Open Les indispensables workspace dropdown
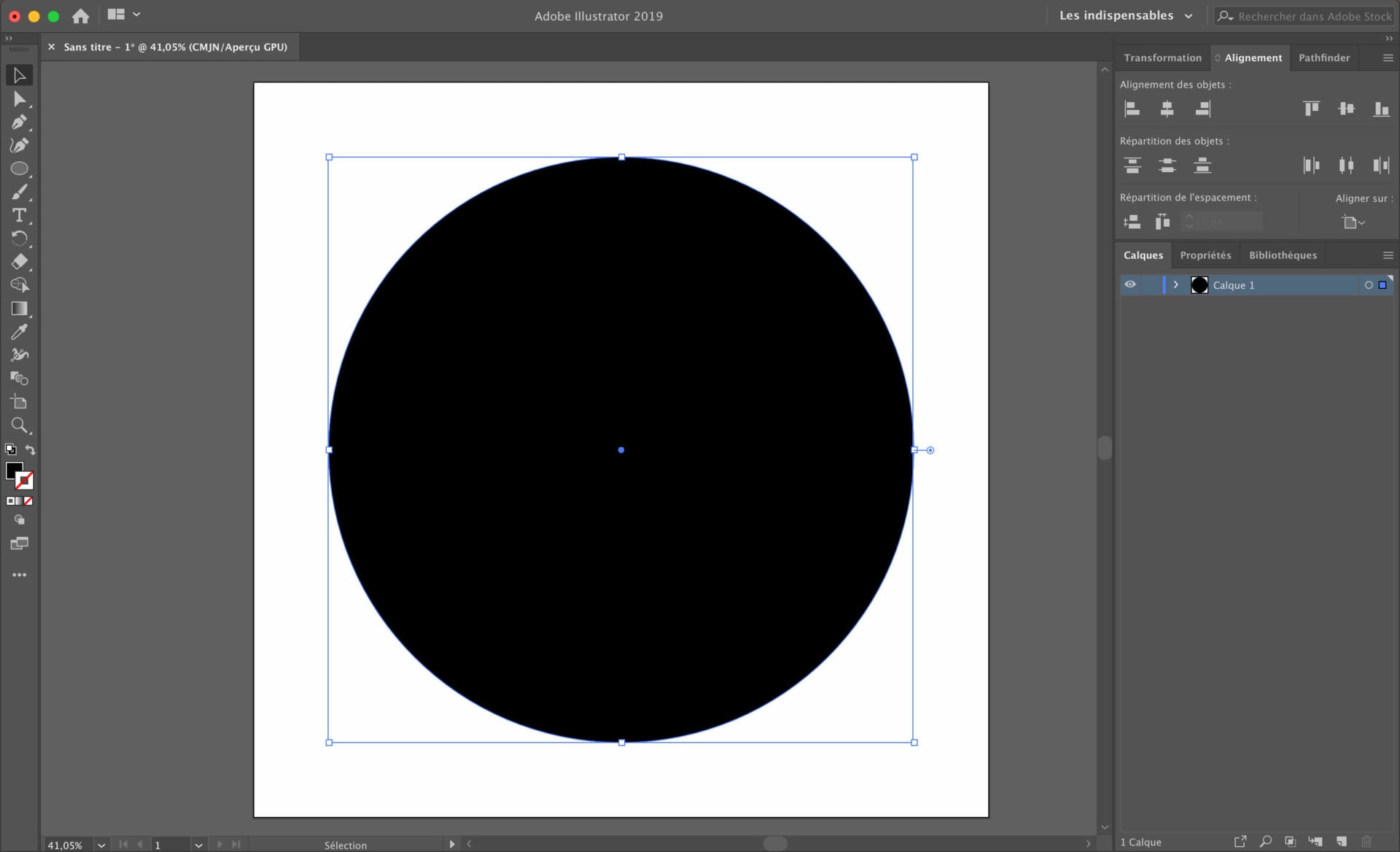 pos(1126,15)
